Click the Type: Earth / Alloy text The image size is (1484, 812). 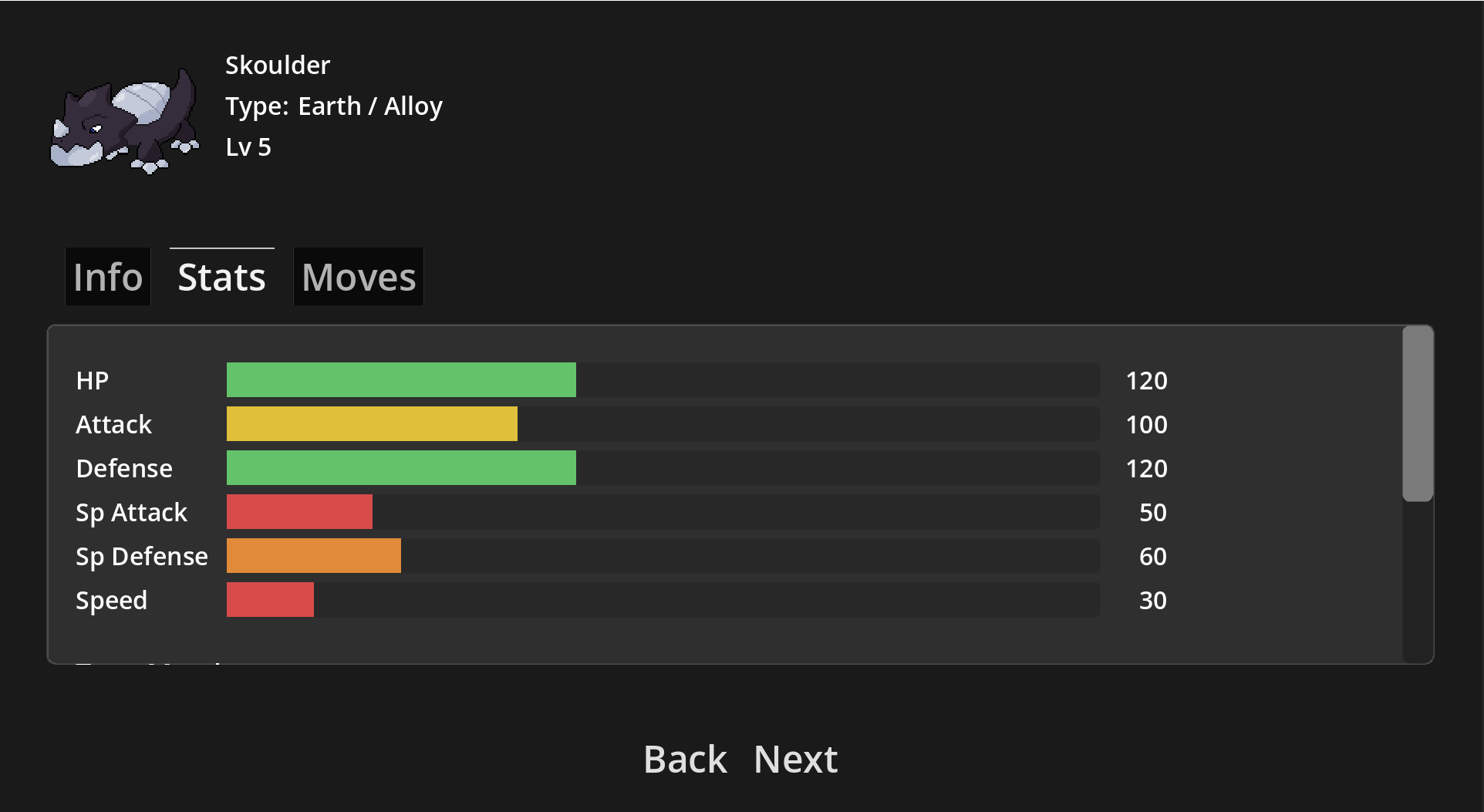[334, 106]
